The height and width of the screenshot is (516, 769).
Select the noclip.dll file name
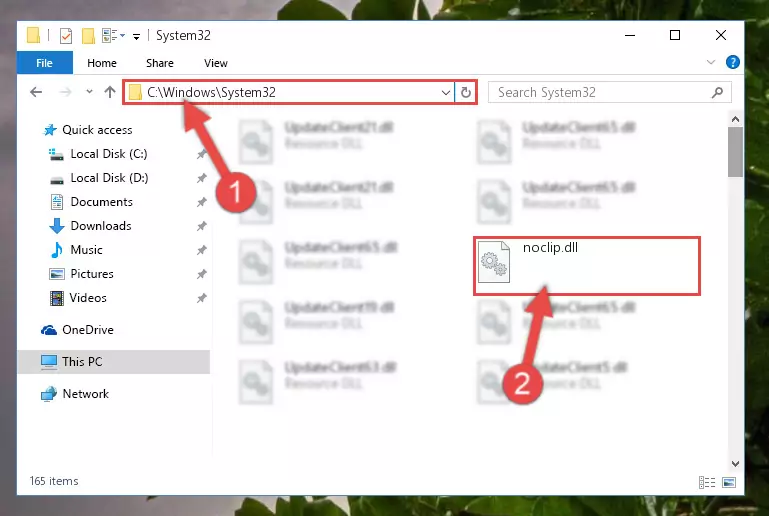pos(550,248)
